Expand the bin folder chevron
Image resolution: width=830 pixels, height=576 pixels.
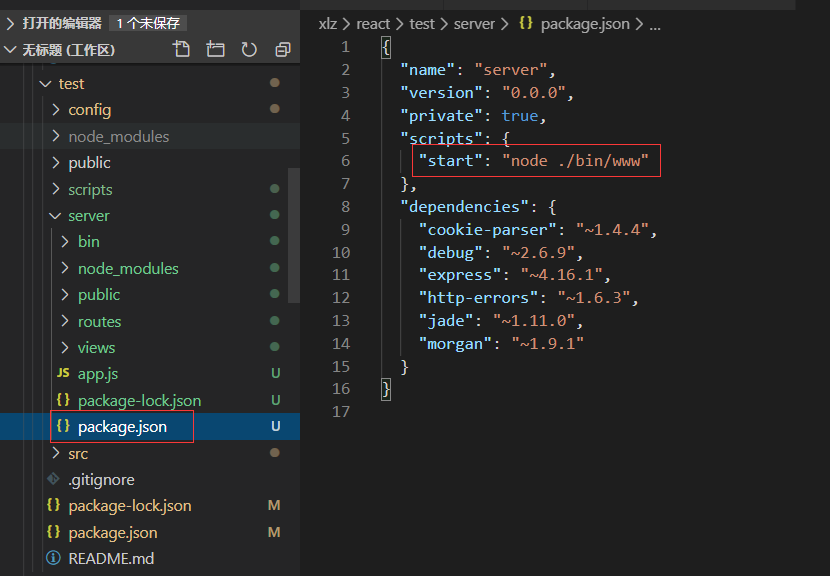click(65, 241)
